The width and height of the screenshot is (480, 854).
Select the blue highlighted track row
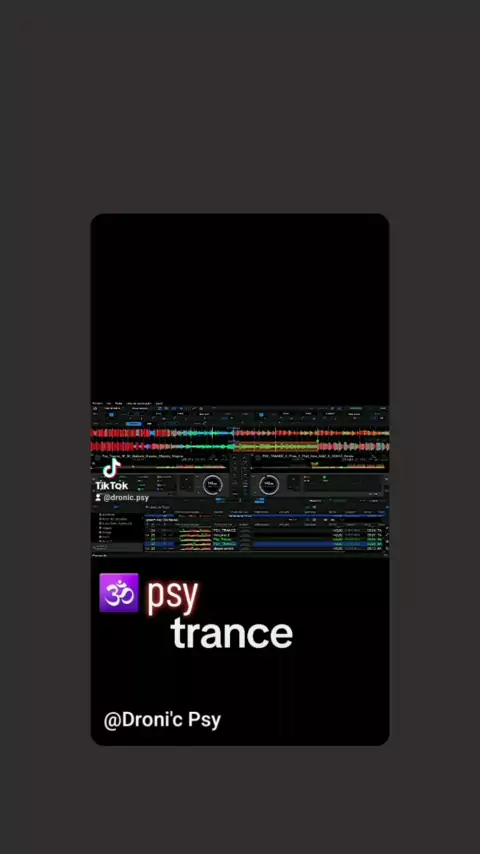(267, 544)
